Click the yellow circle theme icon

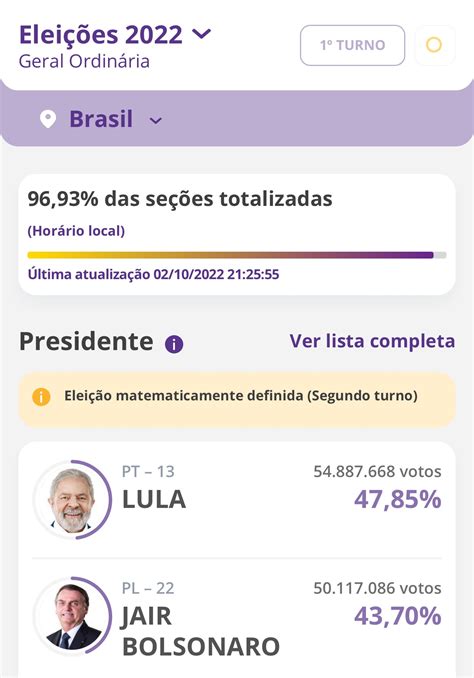click(434, 45)
